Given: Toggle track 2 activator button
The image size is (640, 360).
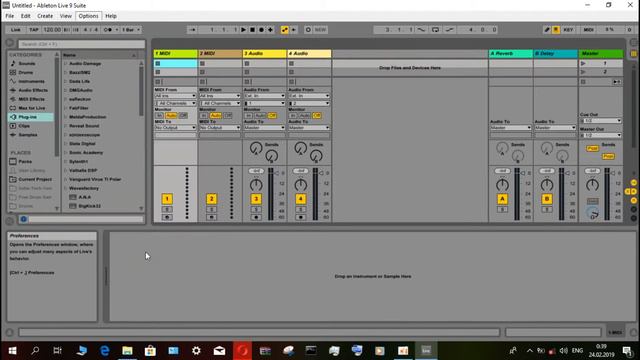Looking at the screenshot, I should click(211, 199).
